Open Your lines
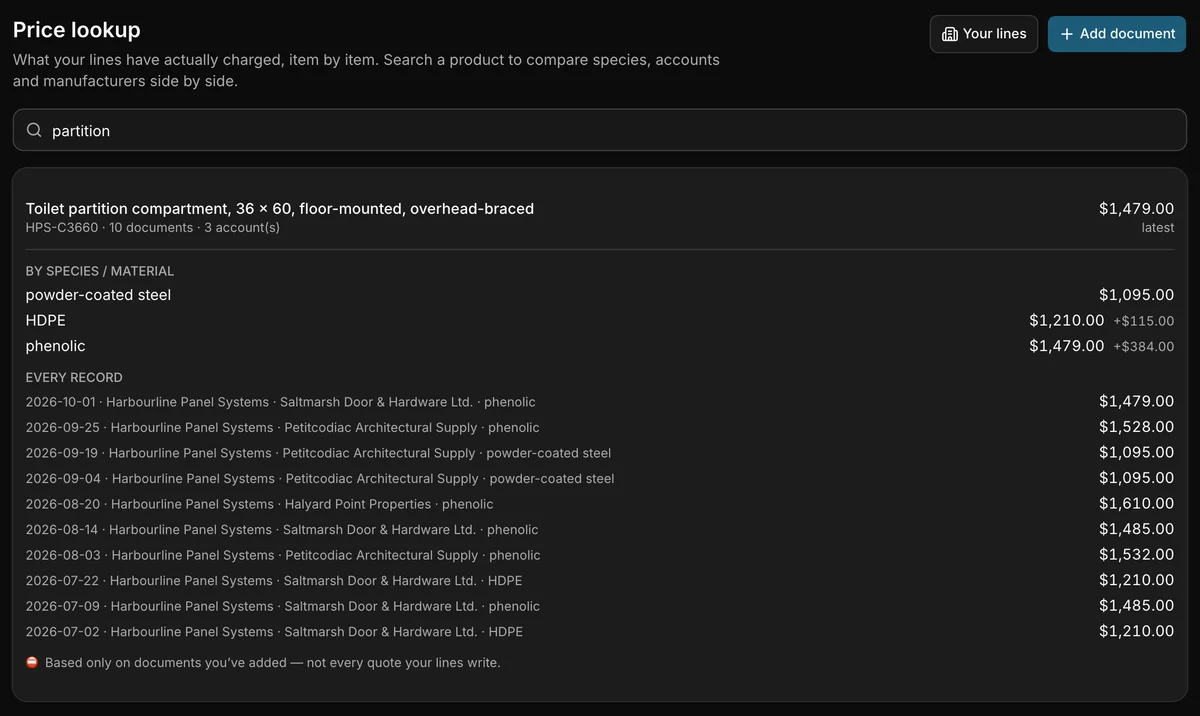This screenshot has height=716, width=1200. point(984,34)
